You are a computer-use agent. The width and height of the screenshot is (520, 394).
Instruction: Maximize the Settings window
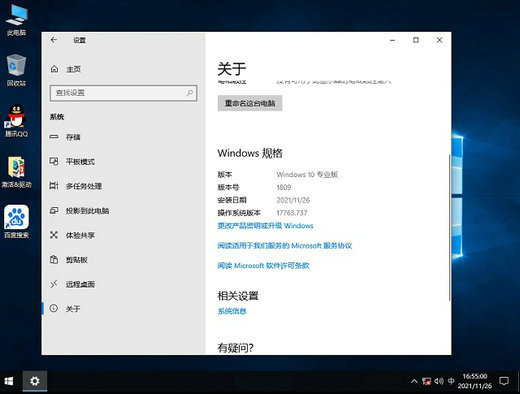tap(416, 40)
